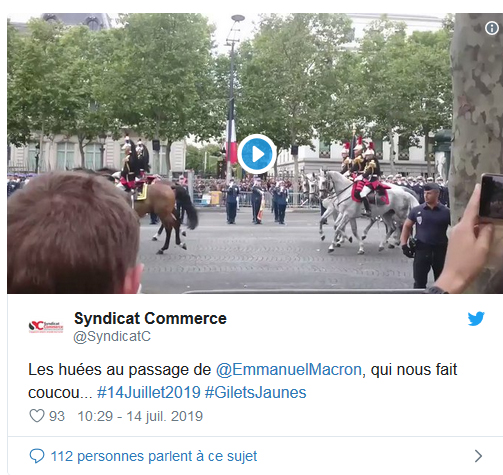This screenshot has height=475, width=503.
Task: Click the 'coucou...' text in the tweet
Action: coord(60,393)
